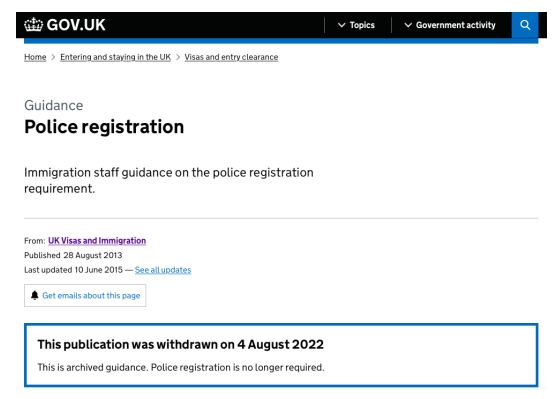Open the UK Visas and Immigration link
This screenshot has height=399, width=560.
97,241
